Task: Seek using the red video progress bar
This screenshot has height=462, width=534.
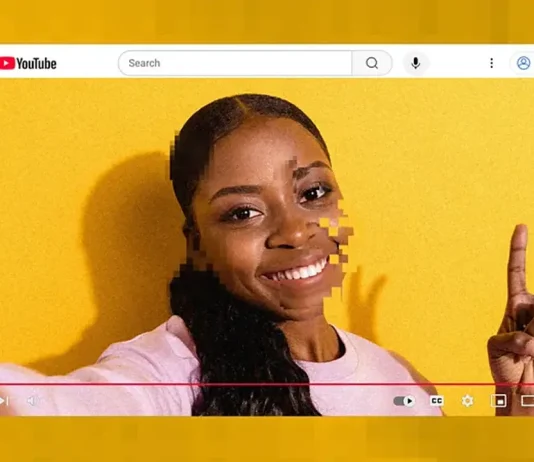Action: 267,384
